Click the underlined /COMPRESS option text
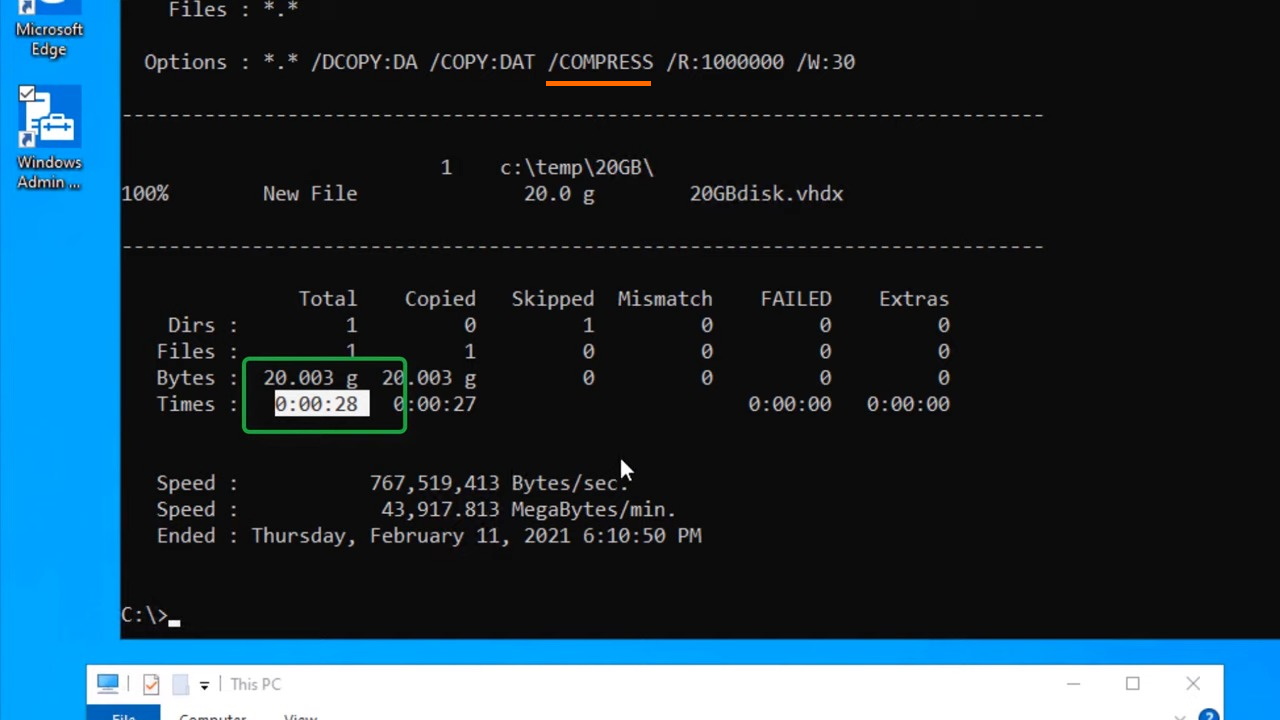Viewport: 1280px width, 720px height. pyautogui.click(x=600, y=62)
